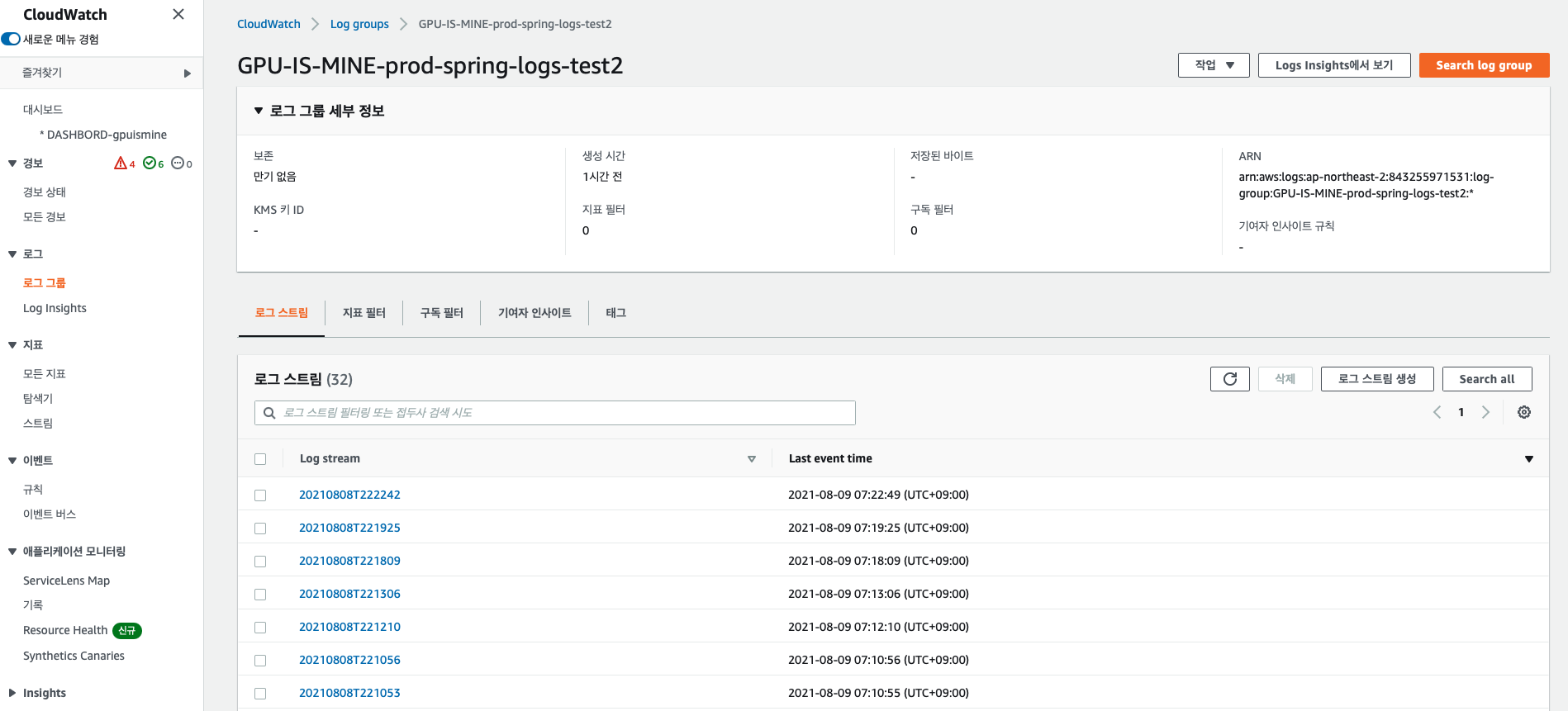Check the box for stream 20210808T222242
The height and width of the screenshot is (711, 1568).
tap(260, 495)
